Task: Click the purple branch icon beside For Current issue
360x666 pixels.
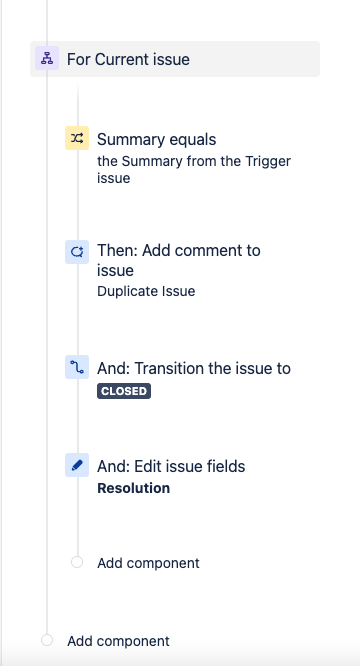Action: coord(47,58)
